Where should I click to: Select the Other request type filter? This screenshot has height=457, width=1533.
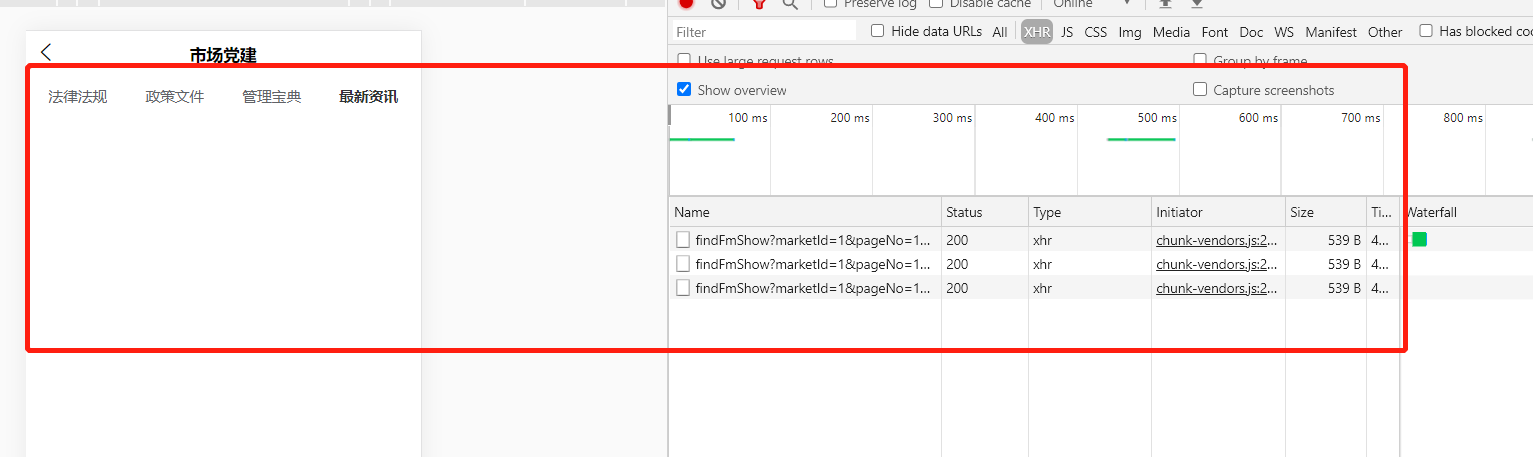point(1385,32)
